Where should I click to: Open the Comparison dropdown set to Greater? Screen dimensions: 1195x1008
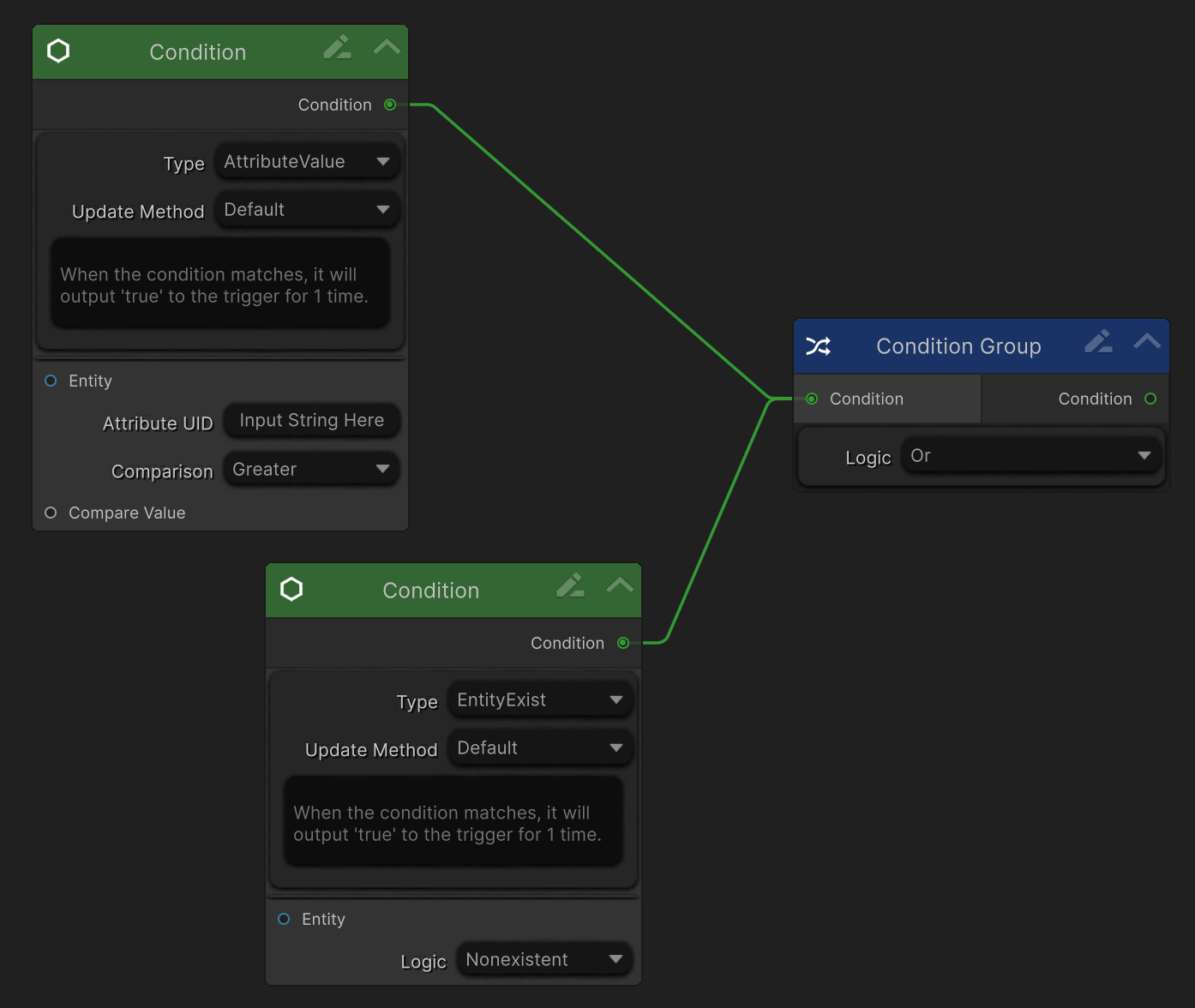coord(310,470)
